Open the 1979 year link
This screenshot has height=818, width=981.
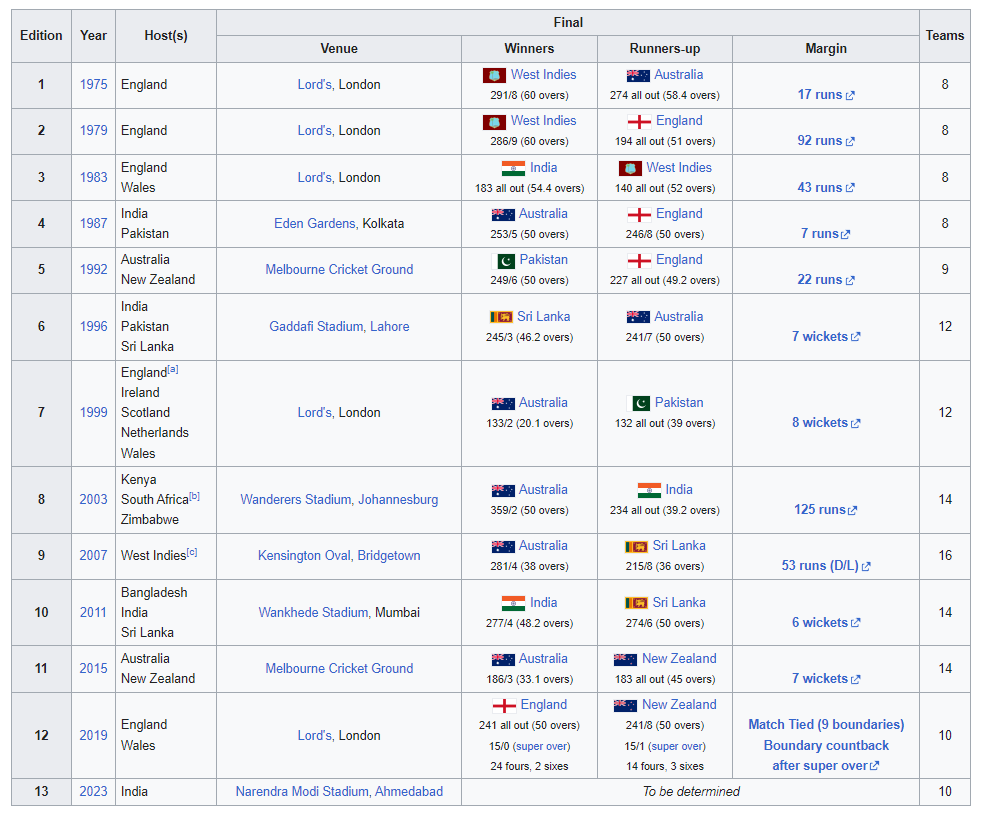(93, 131)
